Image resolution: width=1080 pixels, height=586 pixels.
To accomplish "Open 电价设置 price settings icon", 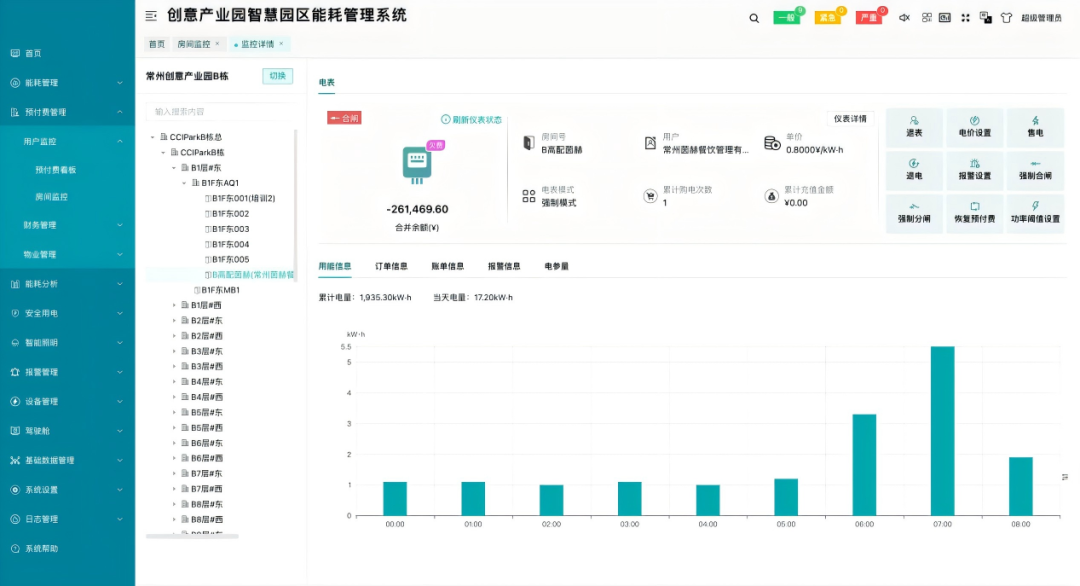I will [975, 127].
